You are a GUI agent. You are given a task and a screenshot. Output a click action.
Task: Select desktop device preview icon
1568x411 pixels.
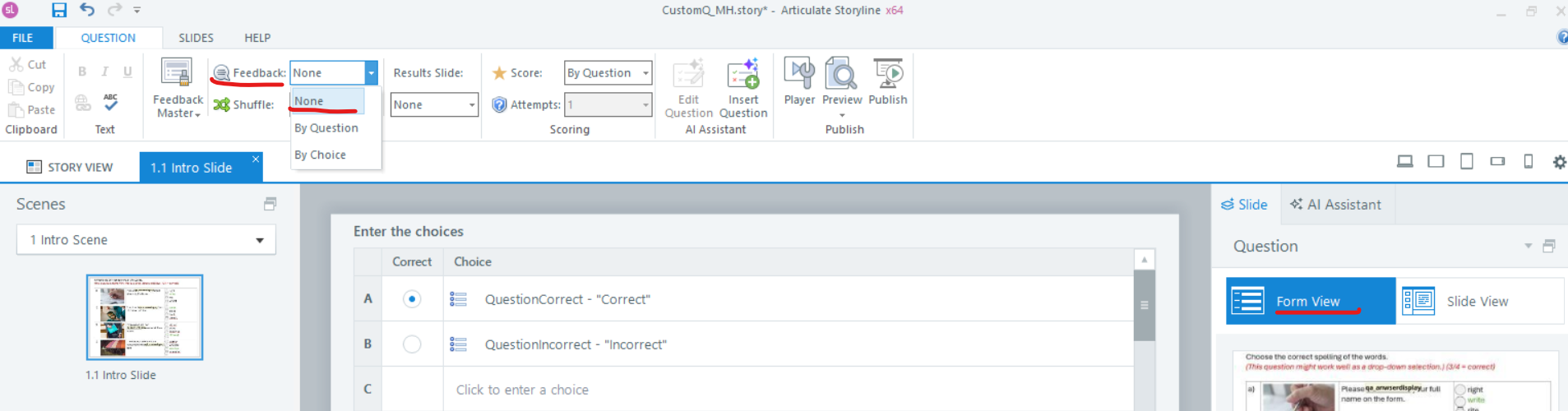tap(1405, 161)
